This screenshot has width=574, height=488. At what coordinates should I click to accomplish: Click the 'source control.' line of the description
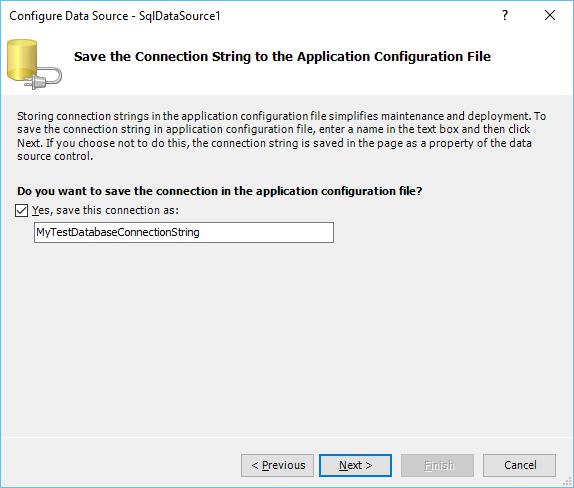(x=55, y=156)
